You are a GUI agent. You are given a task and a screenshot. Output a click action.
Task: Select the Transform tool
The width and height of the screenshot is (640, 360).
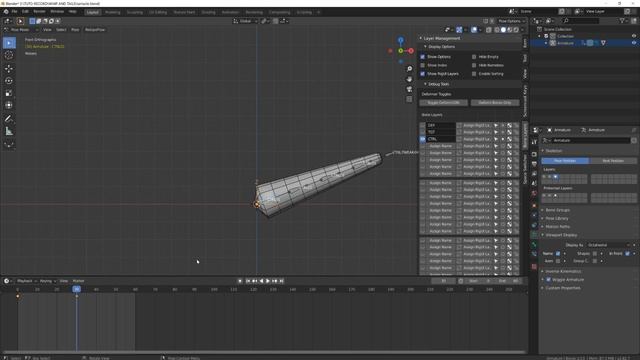click(x=9, y=105)
